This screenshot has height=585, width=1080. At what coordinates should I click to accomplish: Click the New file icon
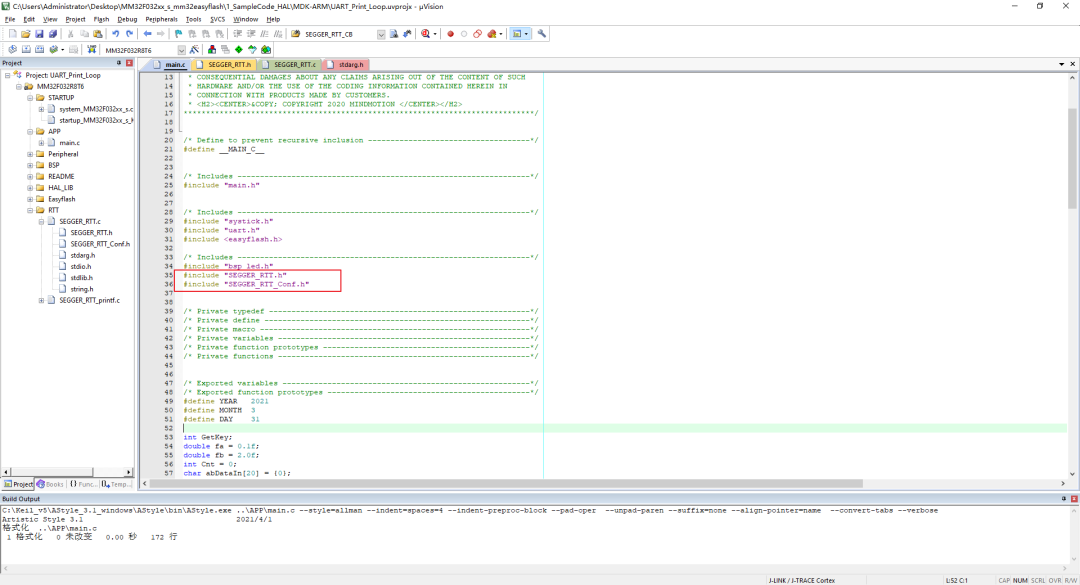[x=12, y=34]
